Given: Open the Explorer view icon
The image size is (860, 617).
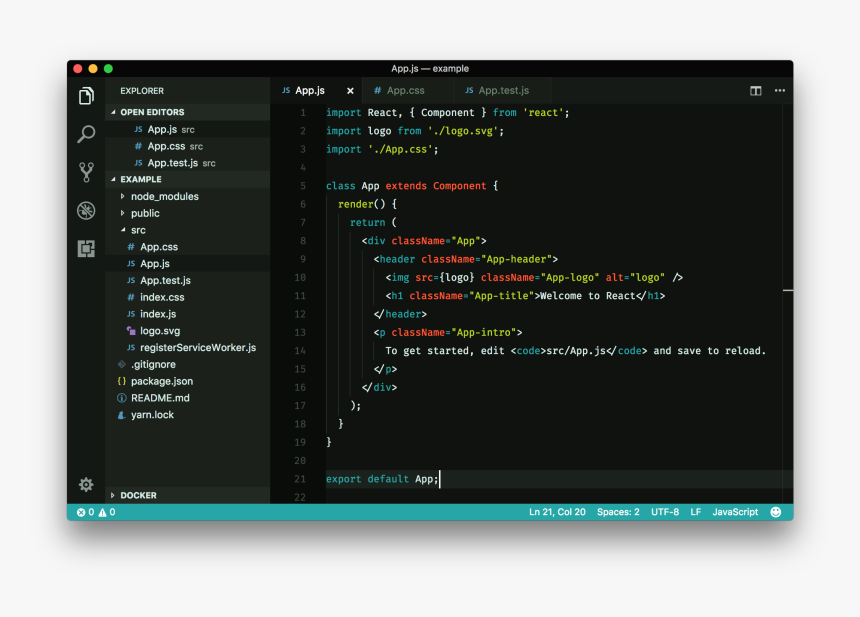Looking at the screenshot, I should [x=86, y=96].
